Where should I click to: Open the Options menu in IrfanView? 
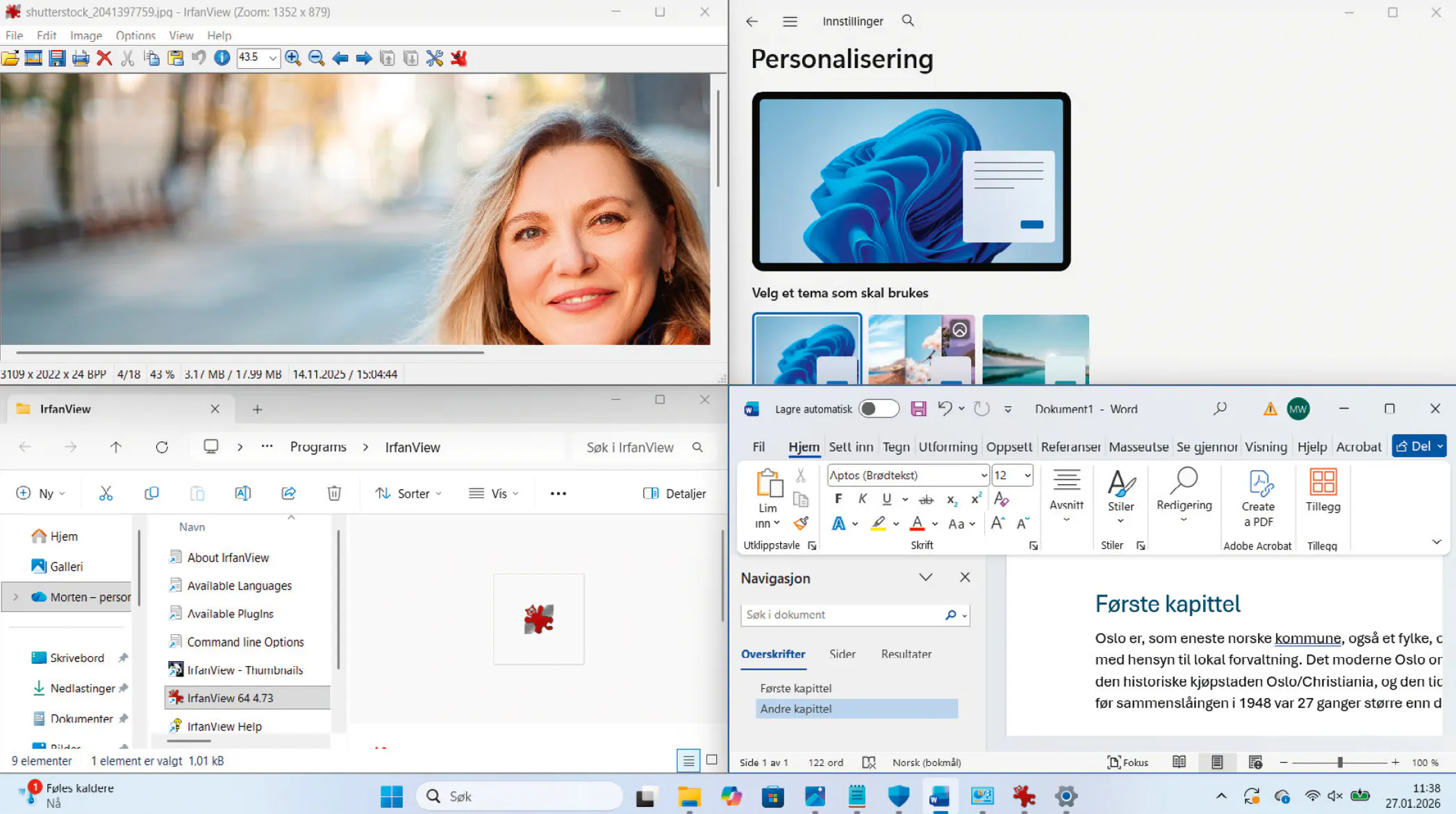135,35
